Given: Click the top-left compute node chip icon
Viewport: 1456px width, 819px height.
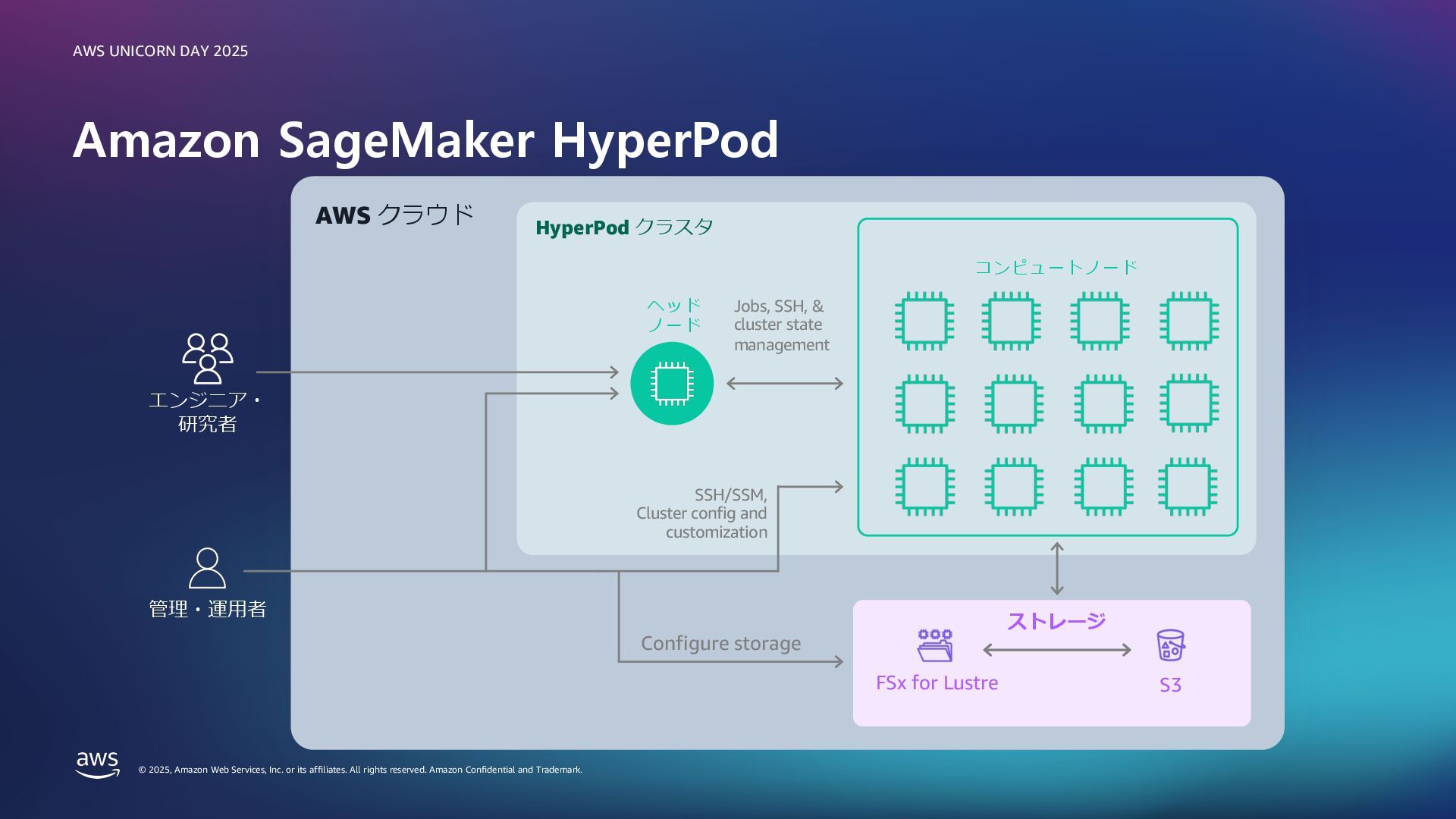Looking at the screenshot, I should (x=924, y=321).
